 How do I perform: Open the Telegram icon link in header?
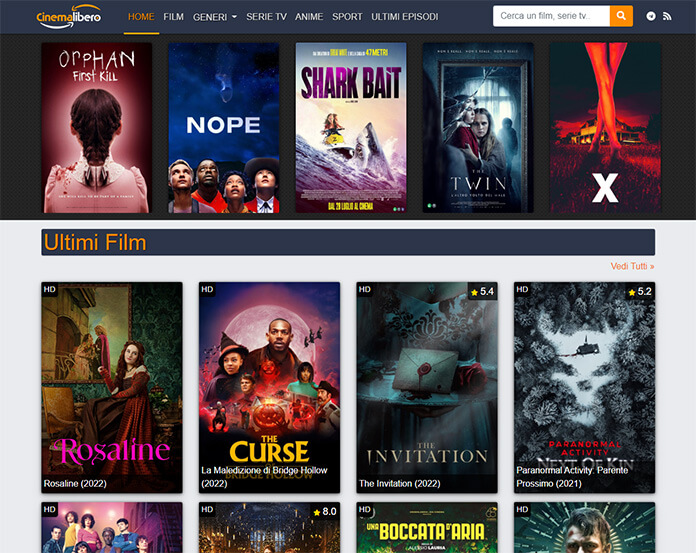[x=651, y=16]
